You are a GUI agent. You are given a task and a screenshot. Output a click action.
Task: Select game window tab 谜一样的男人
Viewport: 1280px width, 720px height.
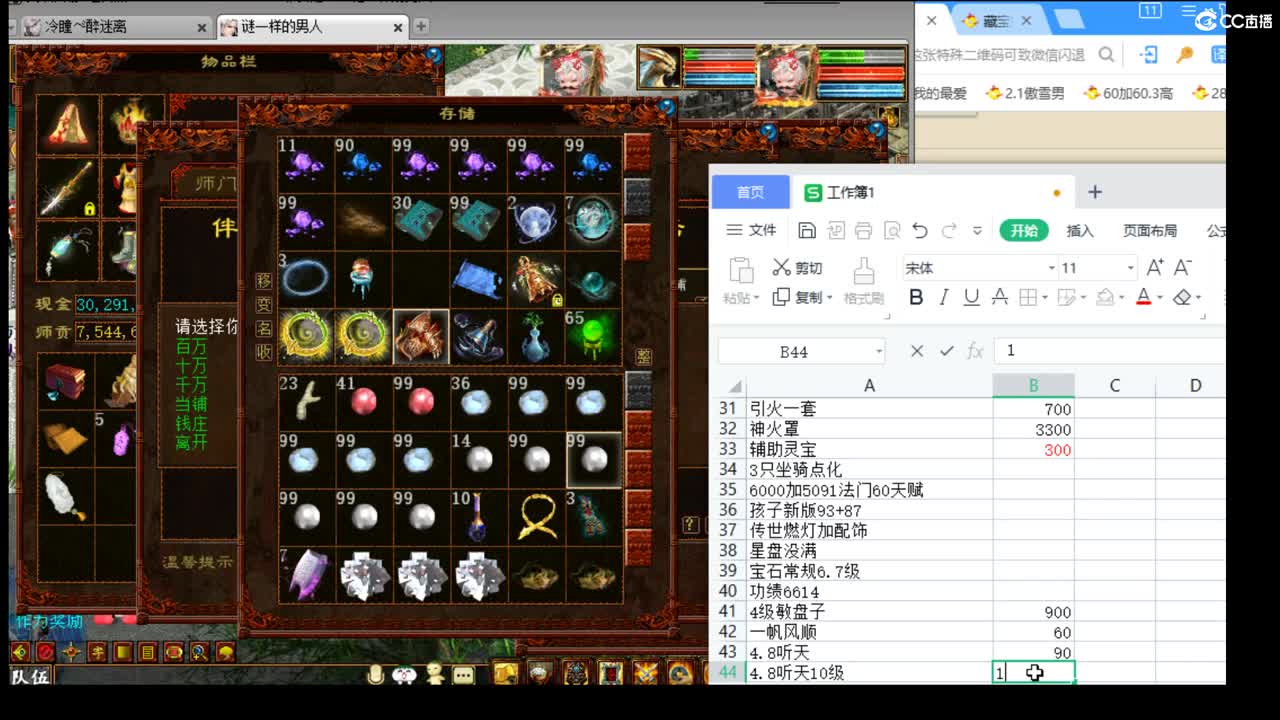(x=312, y=27)
